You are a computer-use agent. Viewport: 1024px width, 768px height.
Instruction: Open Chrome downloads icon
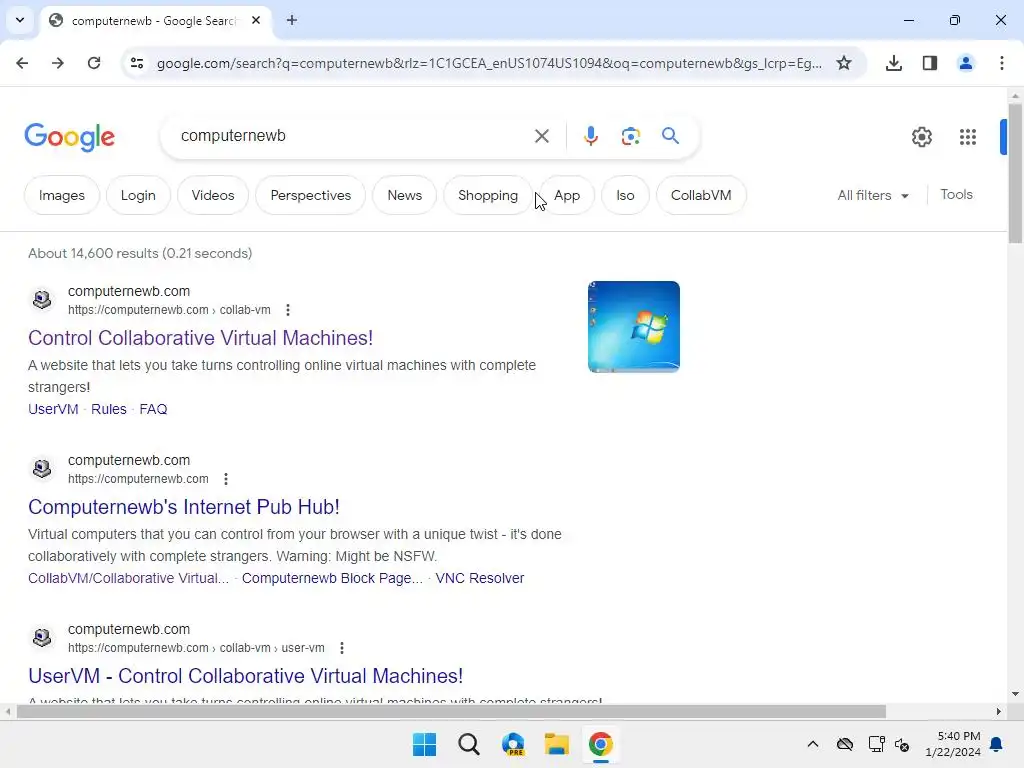(x=893, y=63)
